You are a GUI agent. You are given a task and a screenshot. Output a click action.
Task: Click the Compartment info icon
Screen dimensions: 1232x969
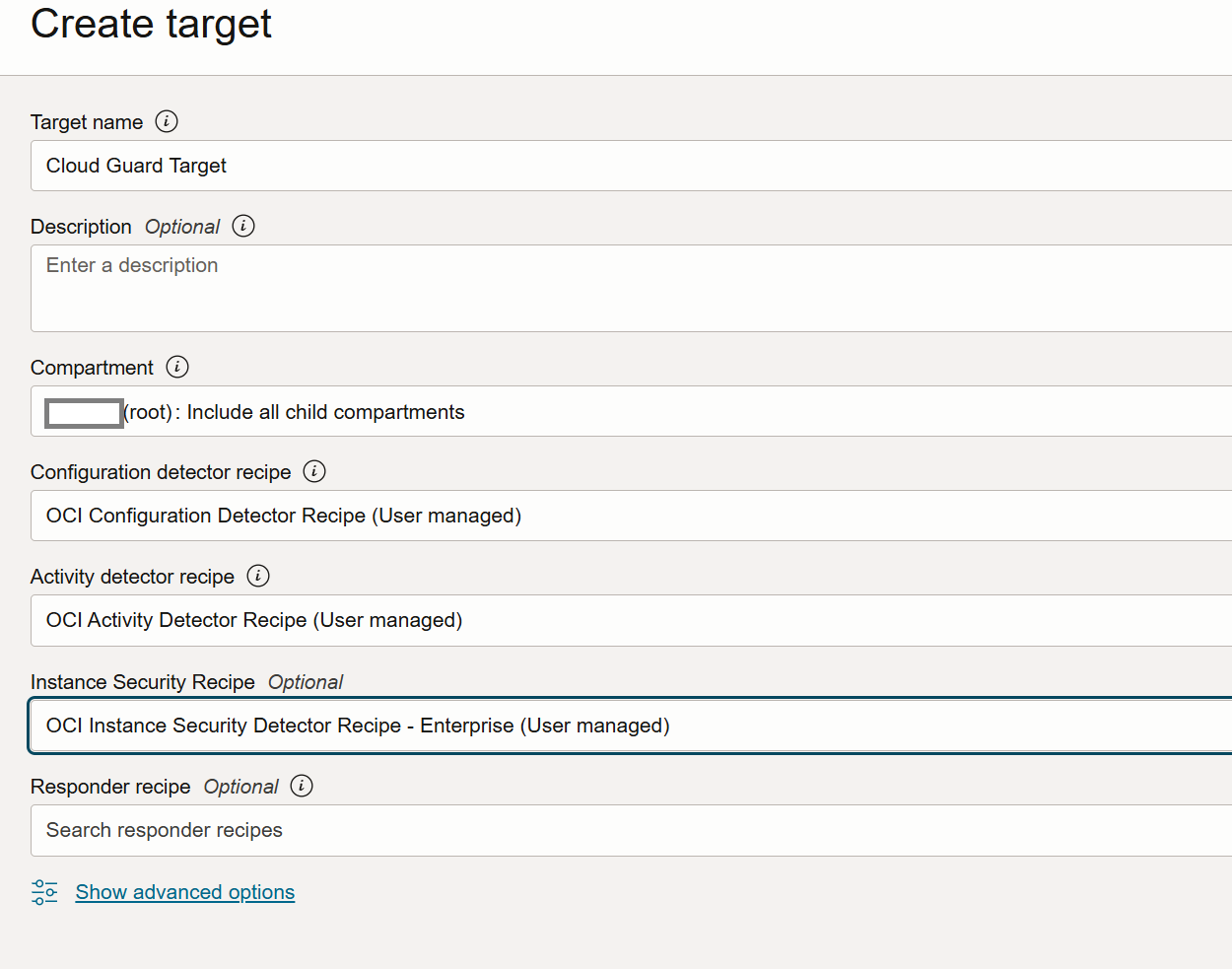coord(177,367)
